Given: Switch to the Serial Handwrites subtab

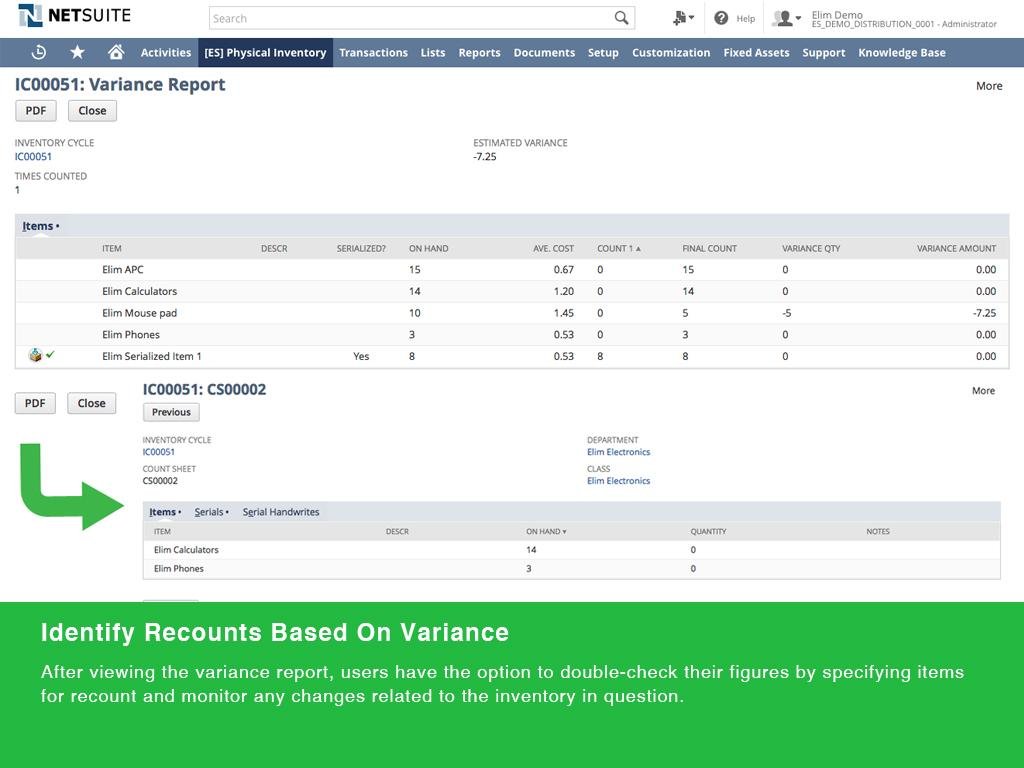Looking at the screenshot, I should pos(281,512).
